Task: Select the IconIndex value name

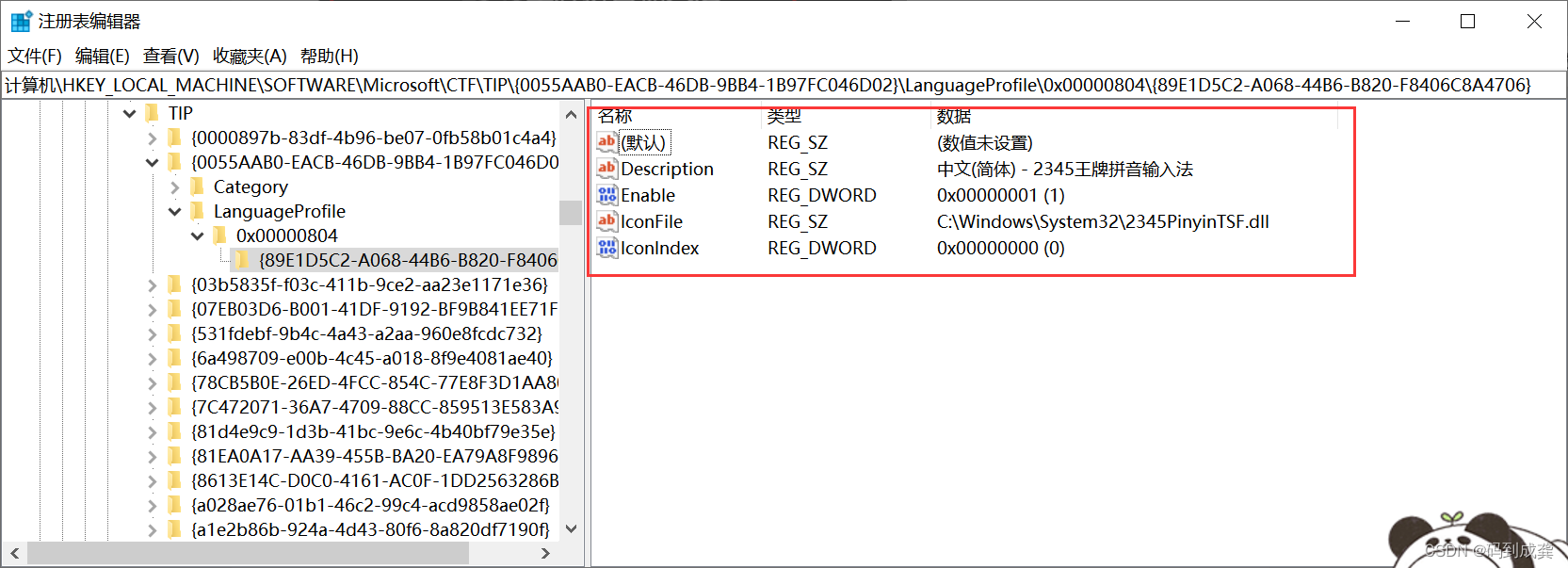Action: coord(660,248)
